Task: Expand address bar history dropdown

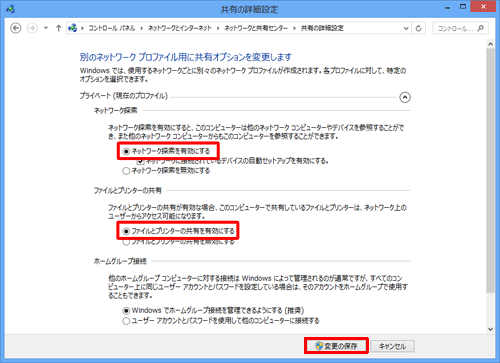Action: coord(406,28)
